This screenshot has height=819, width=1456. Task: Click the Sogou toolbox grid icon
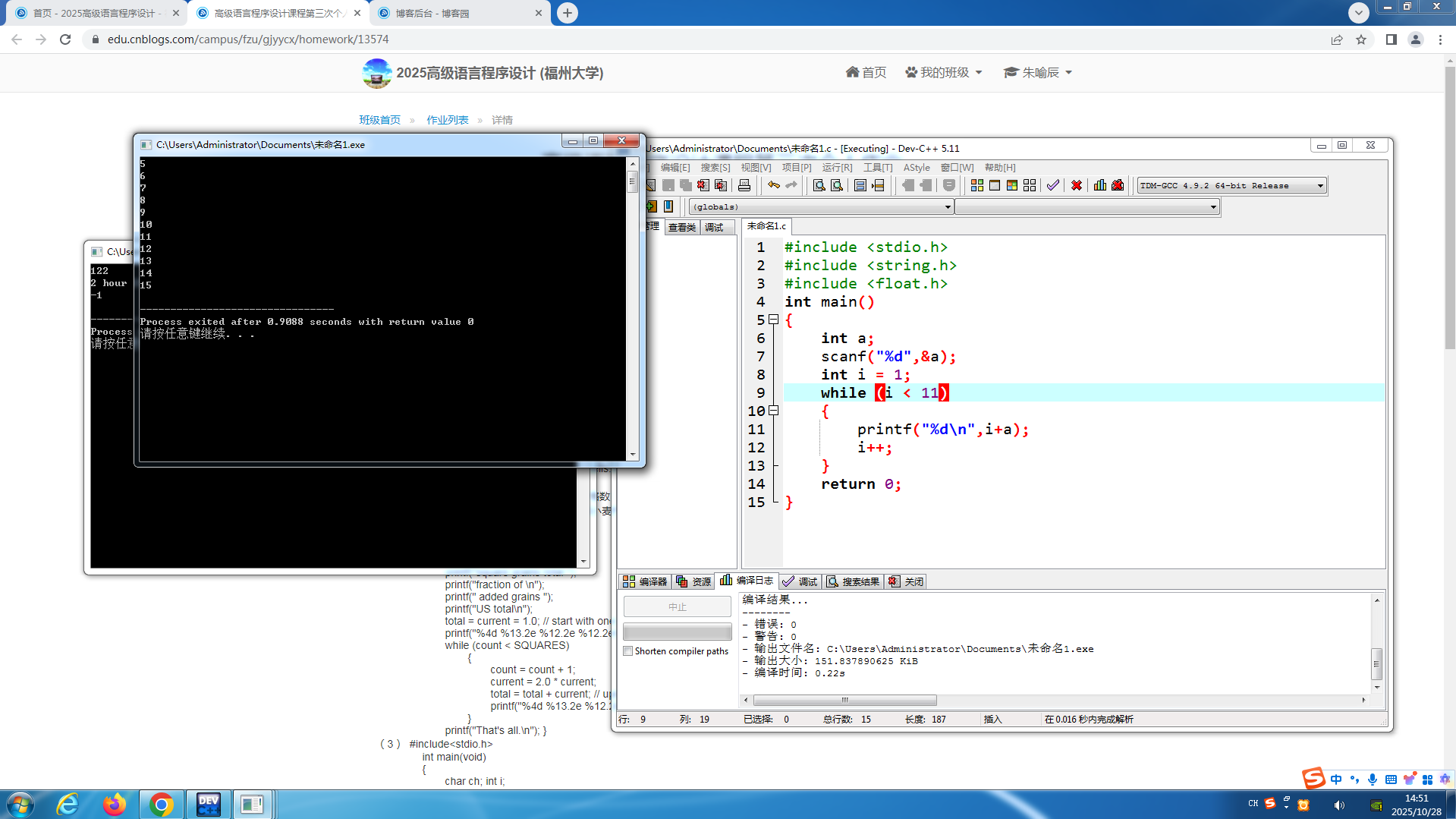click(1427, 780)
